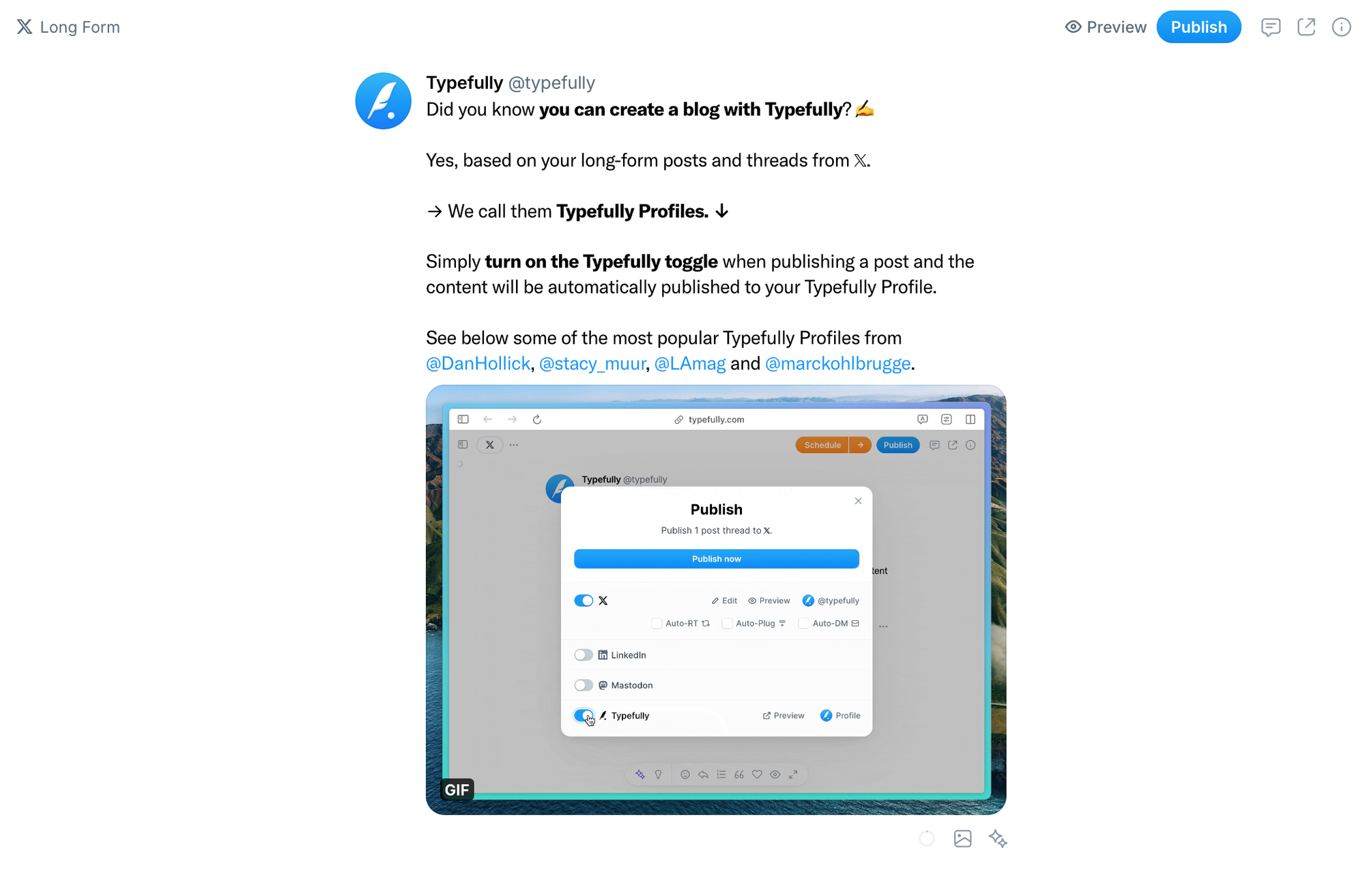The width and height of the screenshot is (1365, 896).
Task: Open the @marckohlbrugge mention link
Action: (x=837, y=363)
